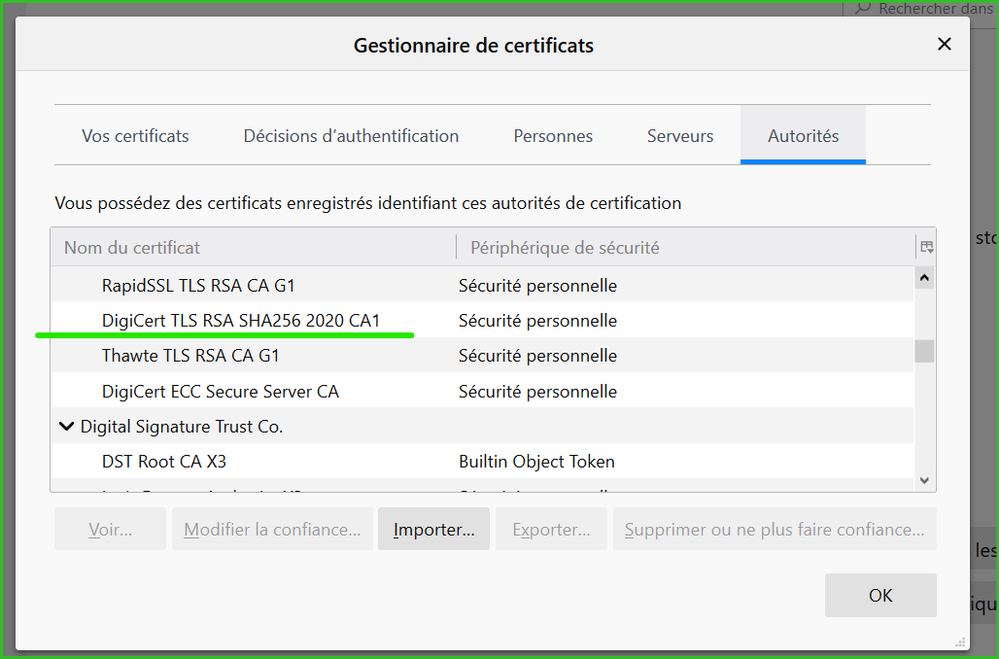Select the RapidSSL TLS RSA CA G1 certificate
This screenshot has width=999, height=659.
pyautogui.click(x=198, y=286)
